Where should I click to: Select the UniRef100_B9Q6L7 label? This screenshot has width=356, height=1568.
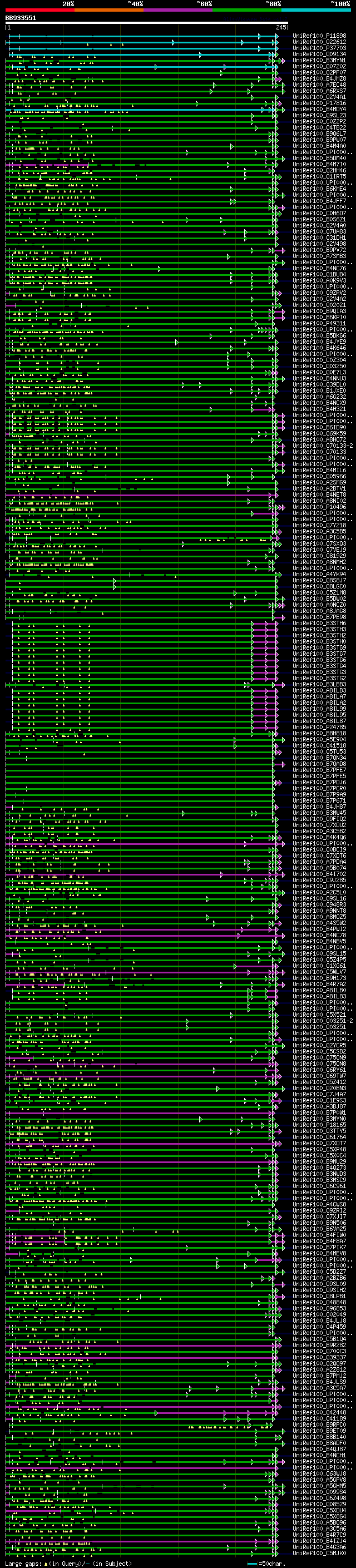(319, 134)
